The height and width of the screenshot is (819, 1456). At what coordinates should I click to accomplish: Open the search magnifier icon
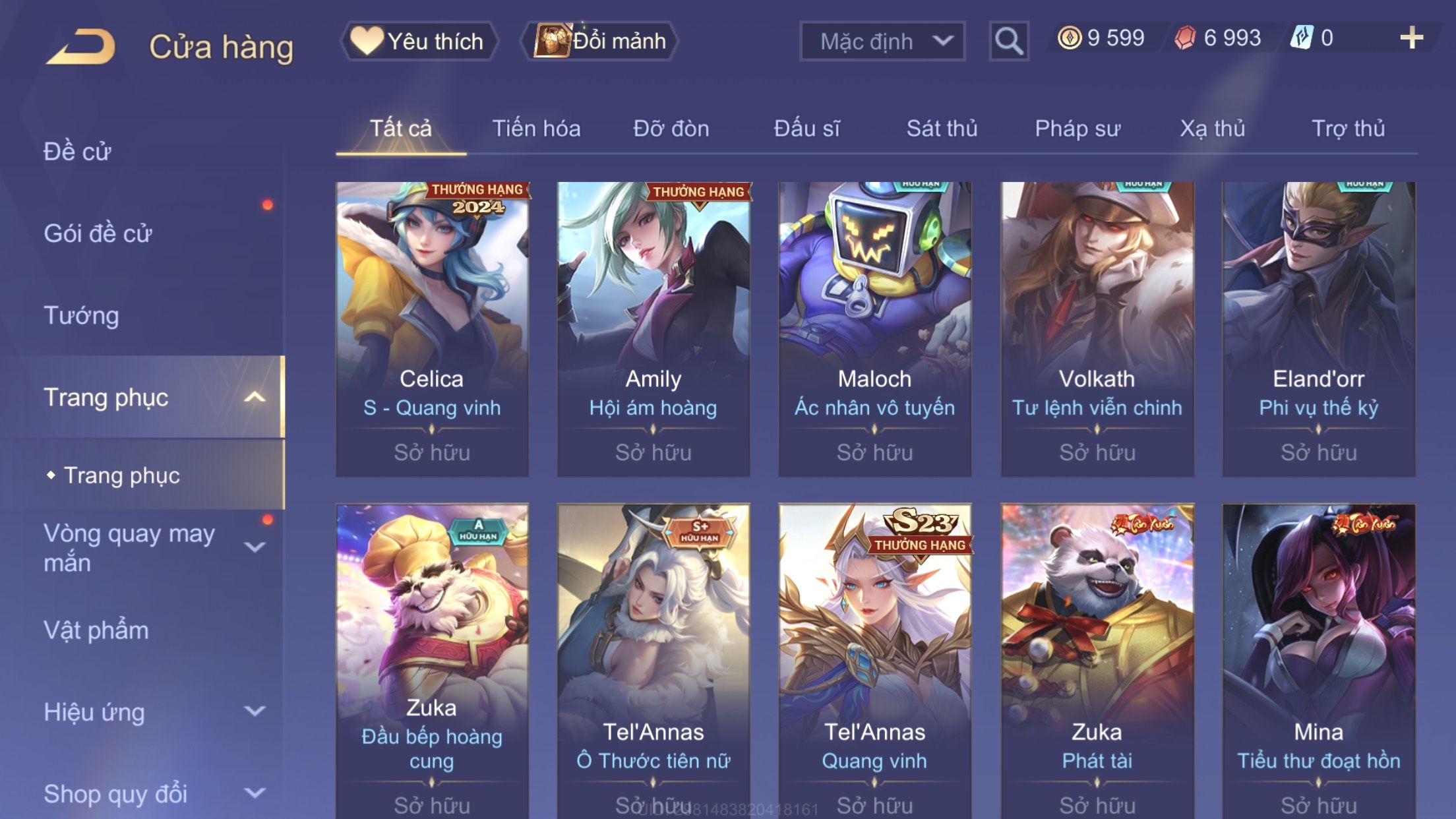point(1008,41)
